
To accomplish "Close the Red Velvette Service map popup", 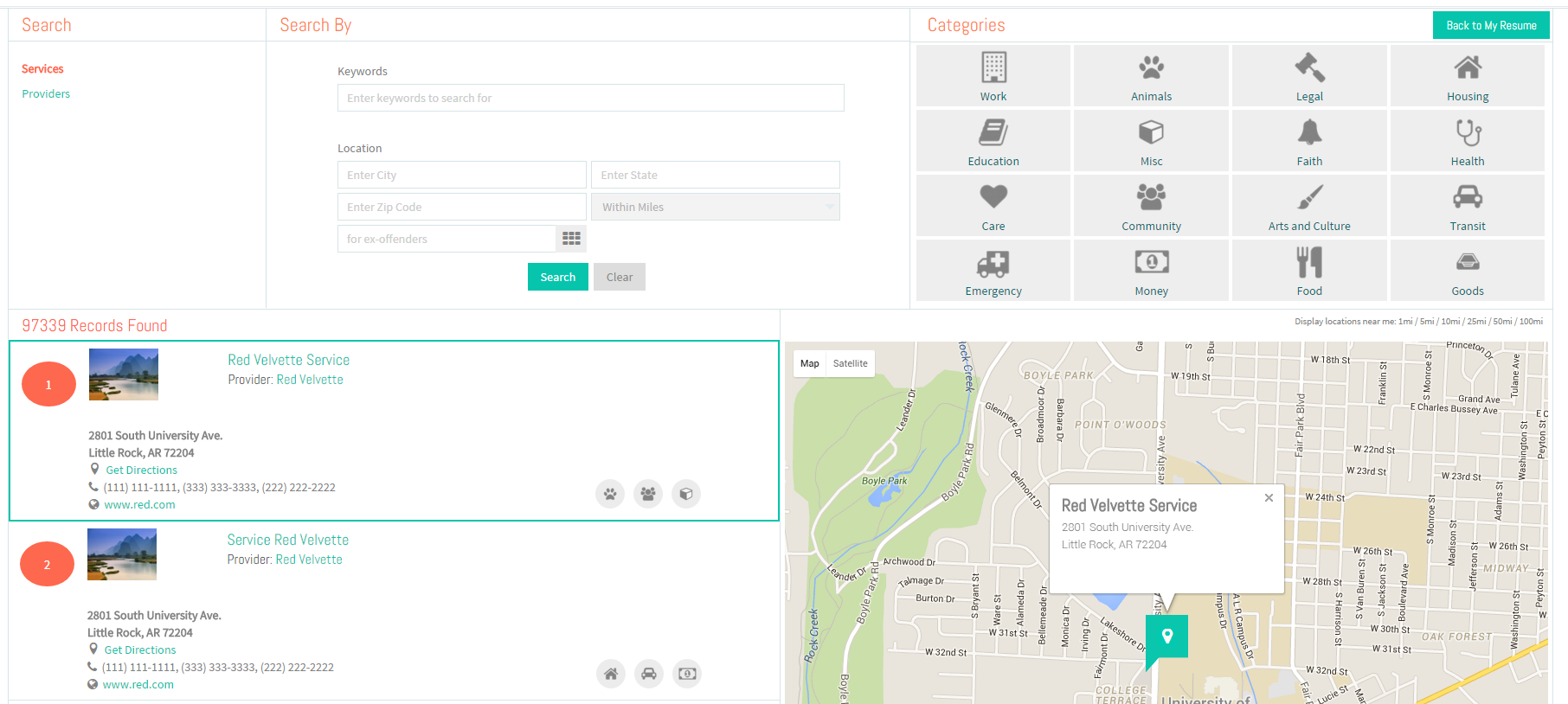I will (x=1269, y=497).
